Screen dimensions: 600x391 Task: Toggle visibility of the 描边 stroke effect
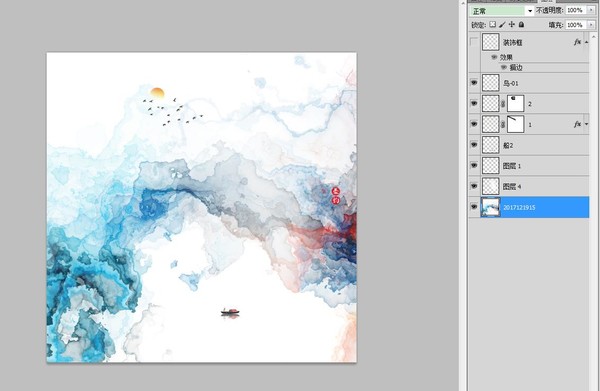[504, 67]
